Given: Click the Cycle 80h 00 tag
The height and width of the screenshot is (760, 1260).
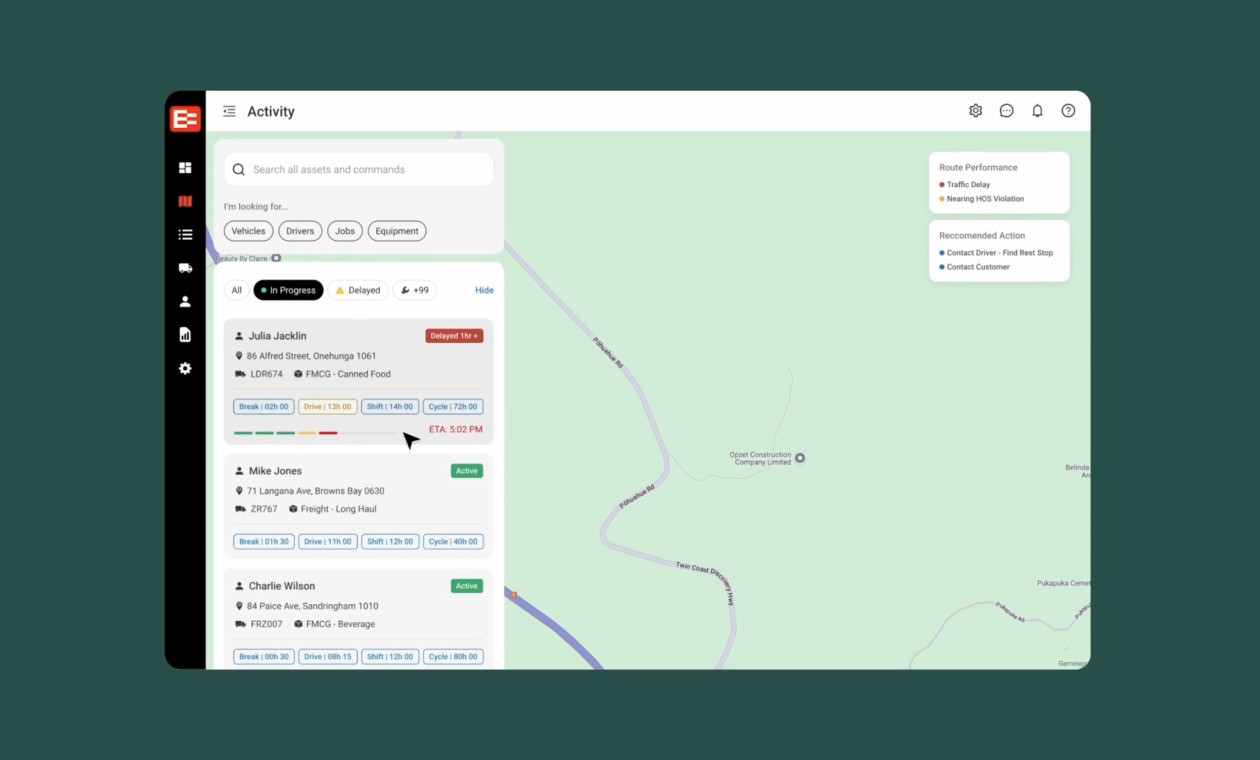Looking at the screenshot, I should pos(453,657).
